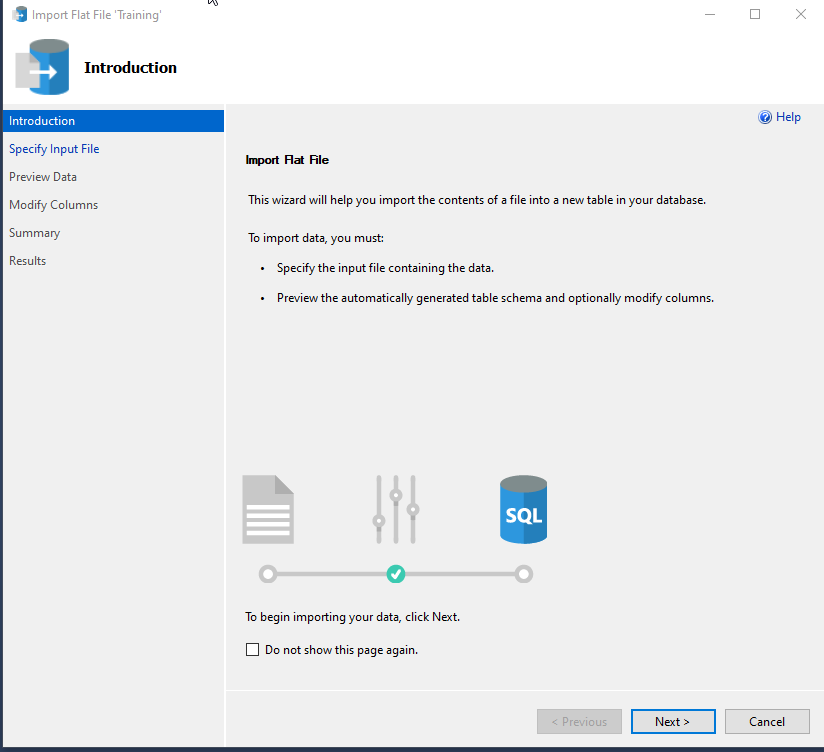The width and height of the screenshot is (824, 752).
Task: Select Summary step in sidebar
Action: coord(34,233)
